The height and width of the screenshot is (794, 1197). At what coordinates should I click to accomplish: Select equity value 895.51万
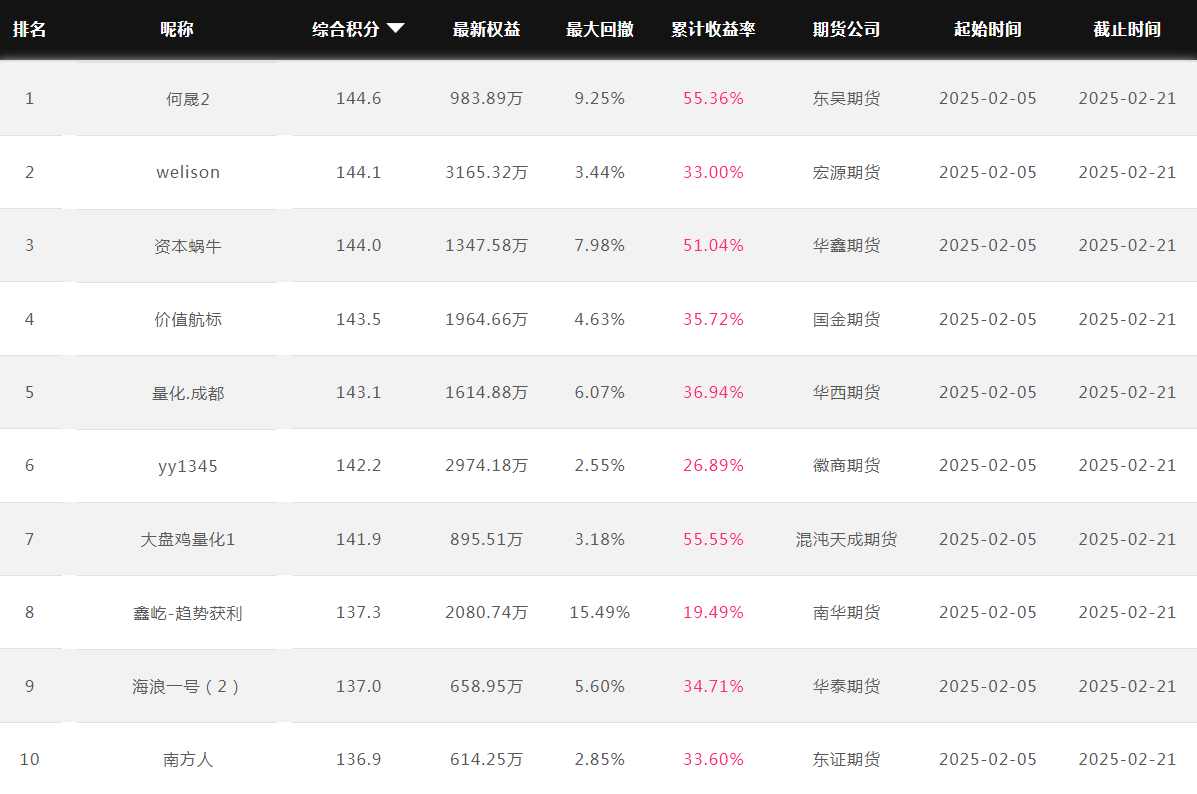point(486,540)
